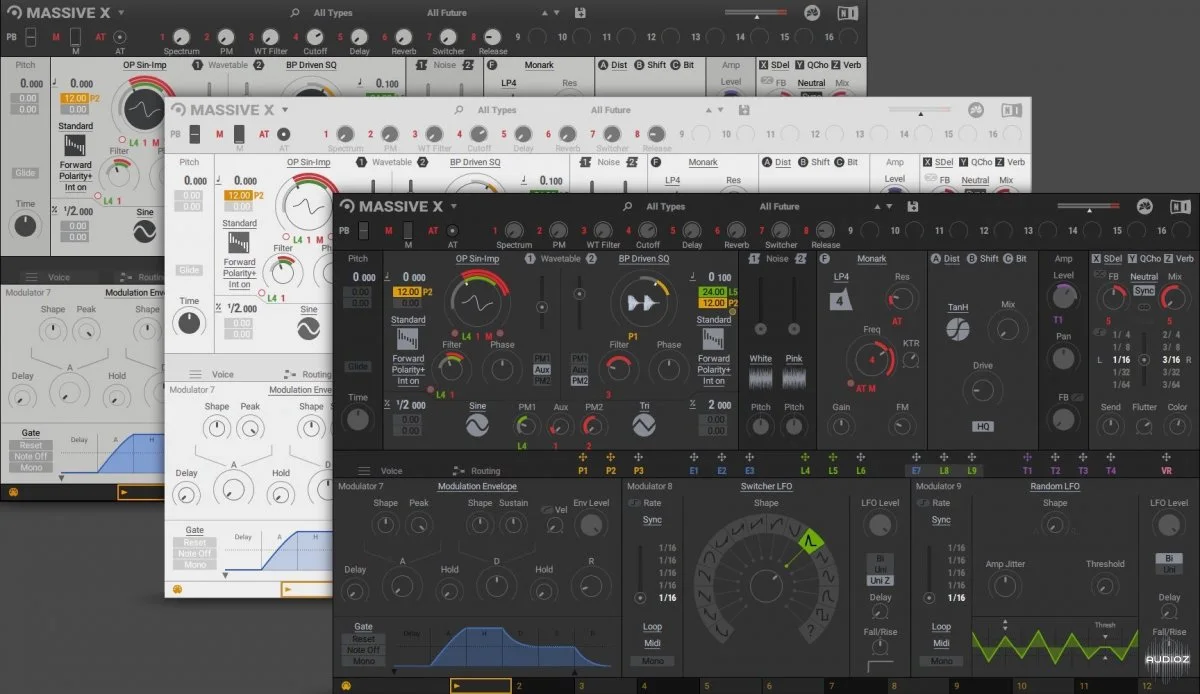Click Loop in the Modulator 8 panel
This screenshot has height=694, width=1200.
pos(652,628)
